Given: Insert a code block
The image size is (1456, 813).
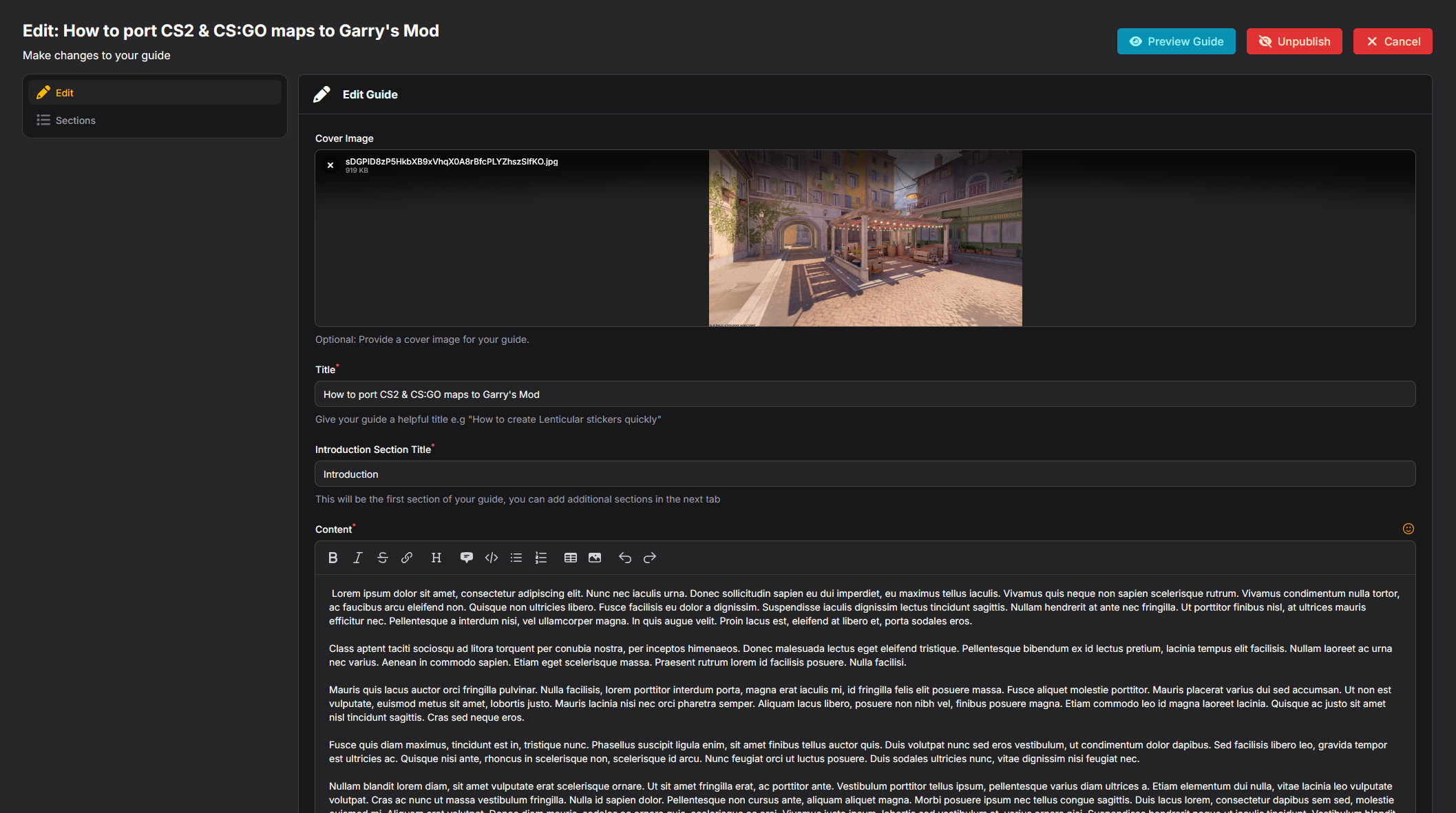Looking at the screenshot, I should click(x=492, y=558).
